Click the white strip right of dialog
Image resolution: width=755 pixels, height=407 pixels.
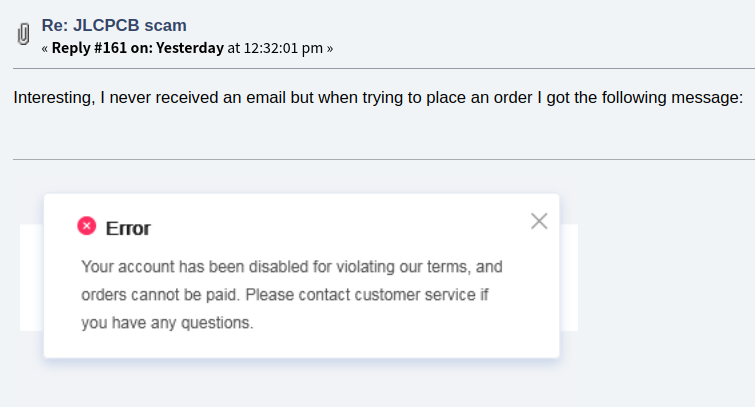pyautogui.click(x=568, y=278)
